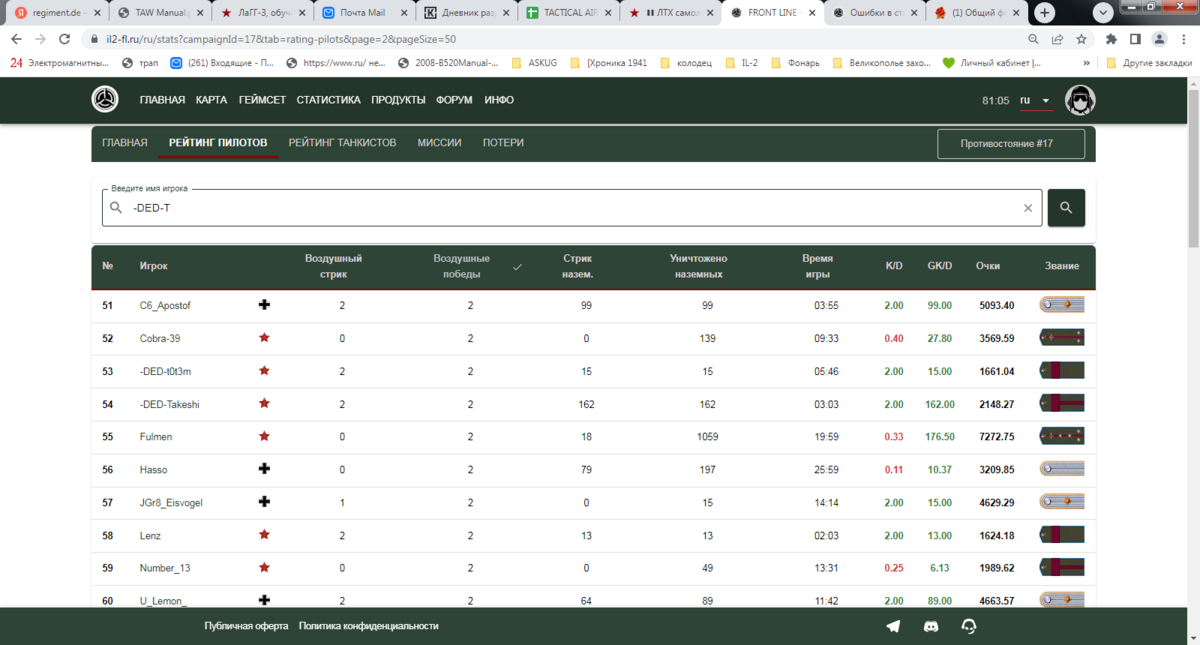Toggle sort checkmark beside Воздушные победы
Screen dimensions: 1200x645
pos(517,267)
